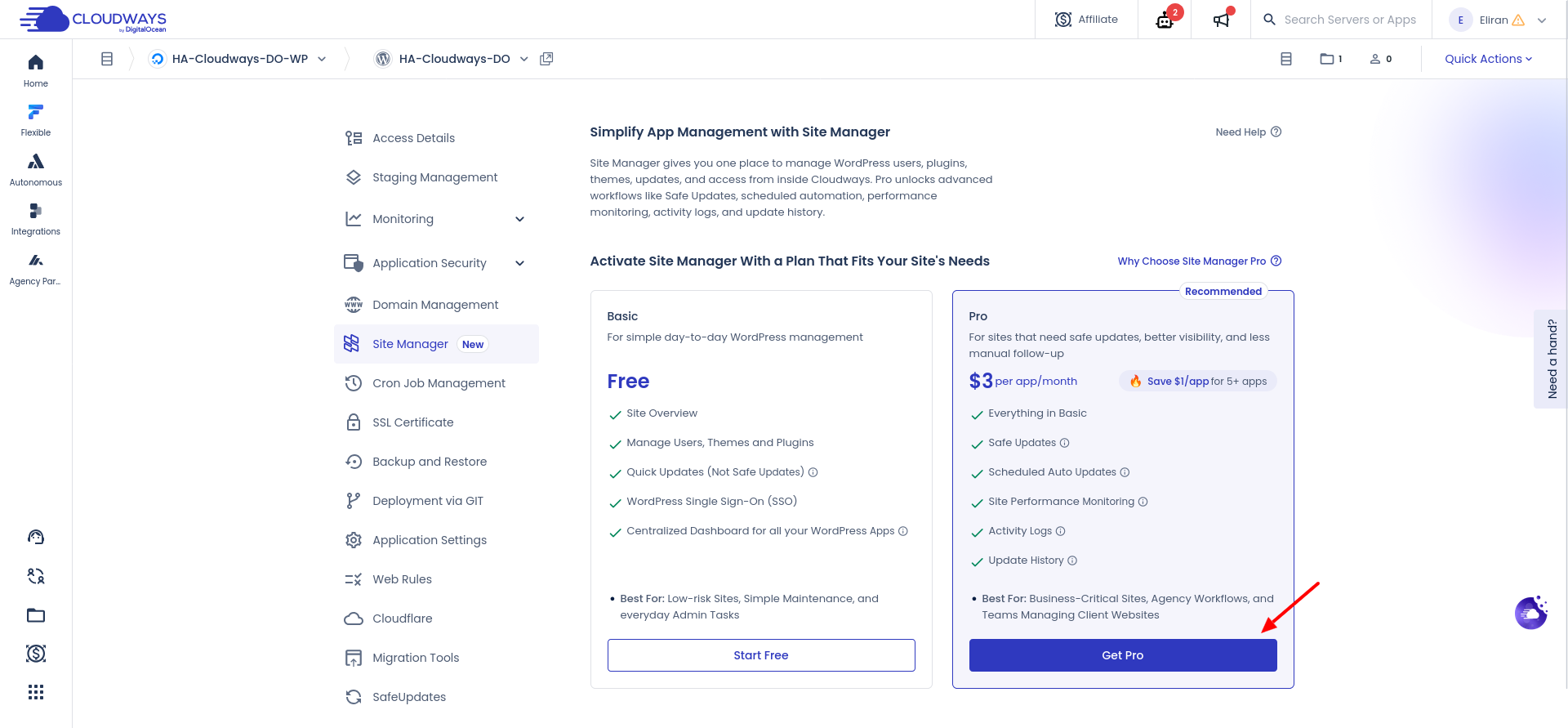Open the Autonomous section
This screenshot has width=1568, height=728.
pos(36,170)
